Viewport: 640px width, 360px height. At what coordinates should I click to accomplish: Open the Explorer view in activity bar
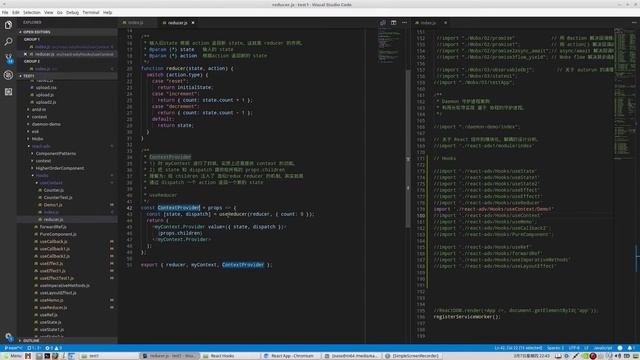click(8, 25)
